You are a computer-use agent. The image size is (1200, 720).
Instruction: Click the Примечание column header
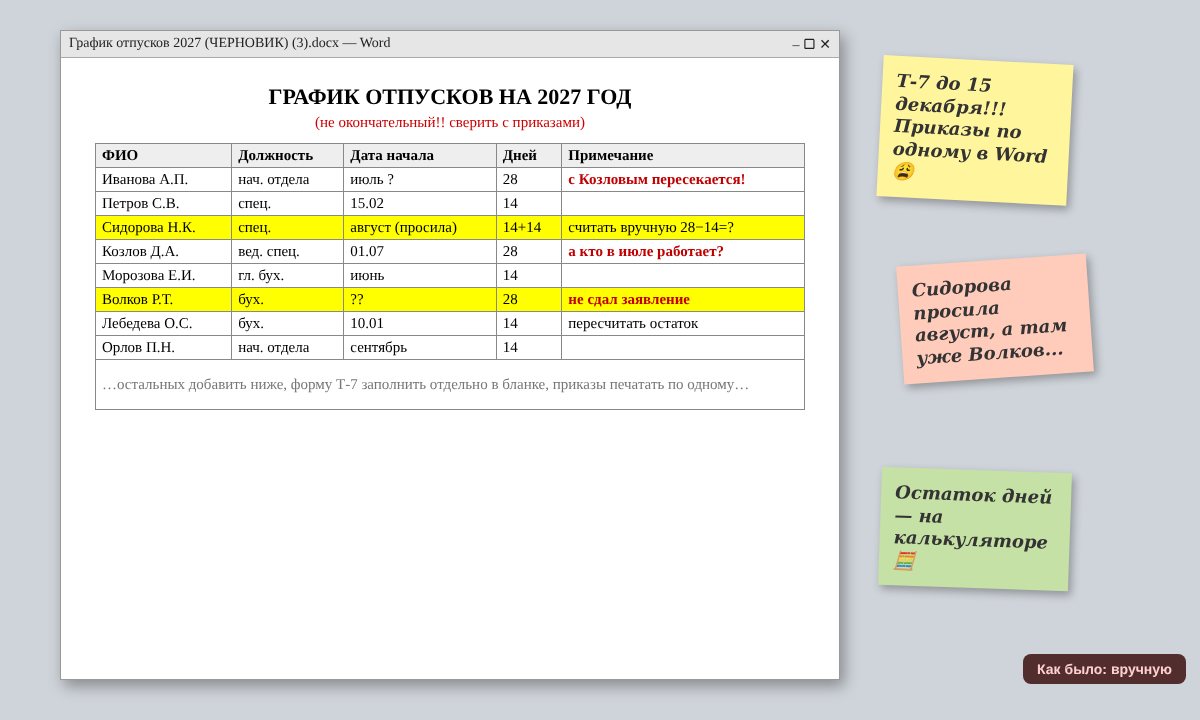683,156
